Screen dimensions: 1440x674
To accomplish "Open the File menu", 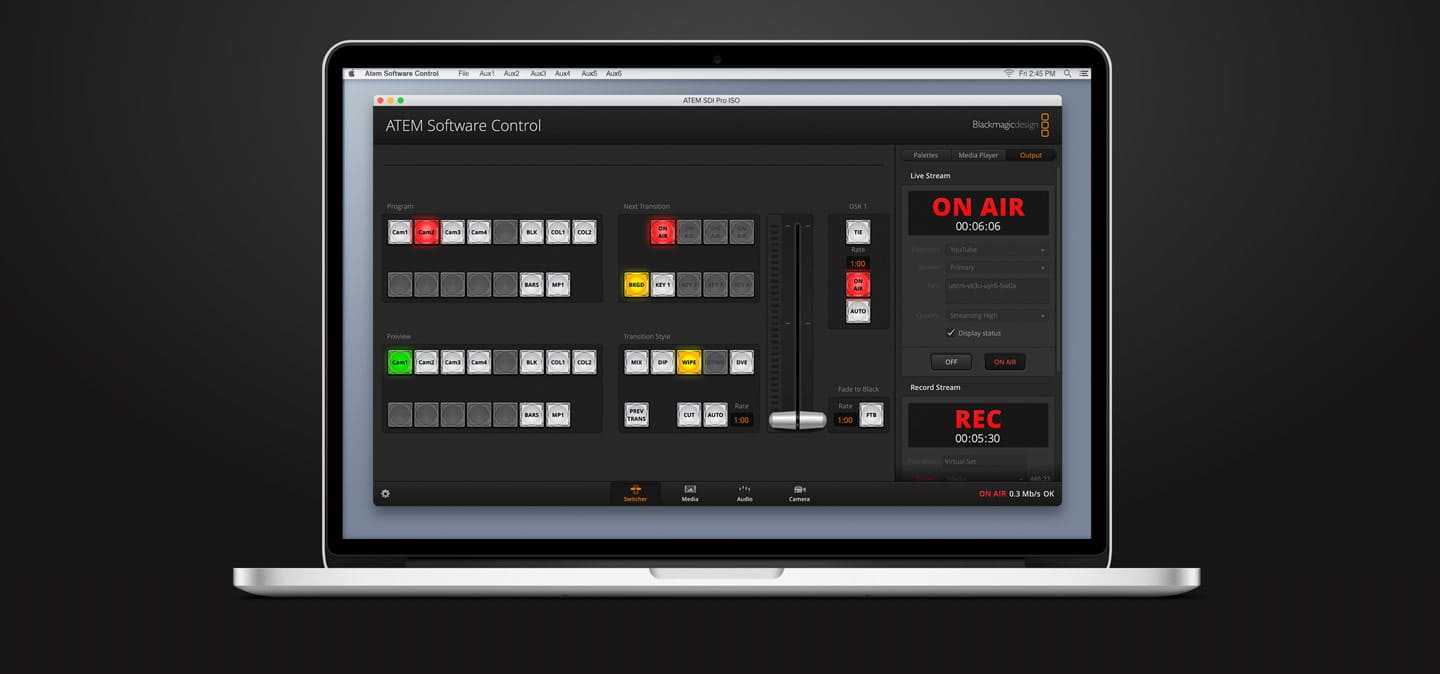I will tap(464, 73).
